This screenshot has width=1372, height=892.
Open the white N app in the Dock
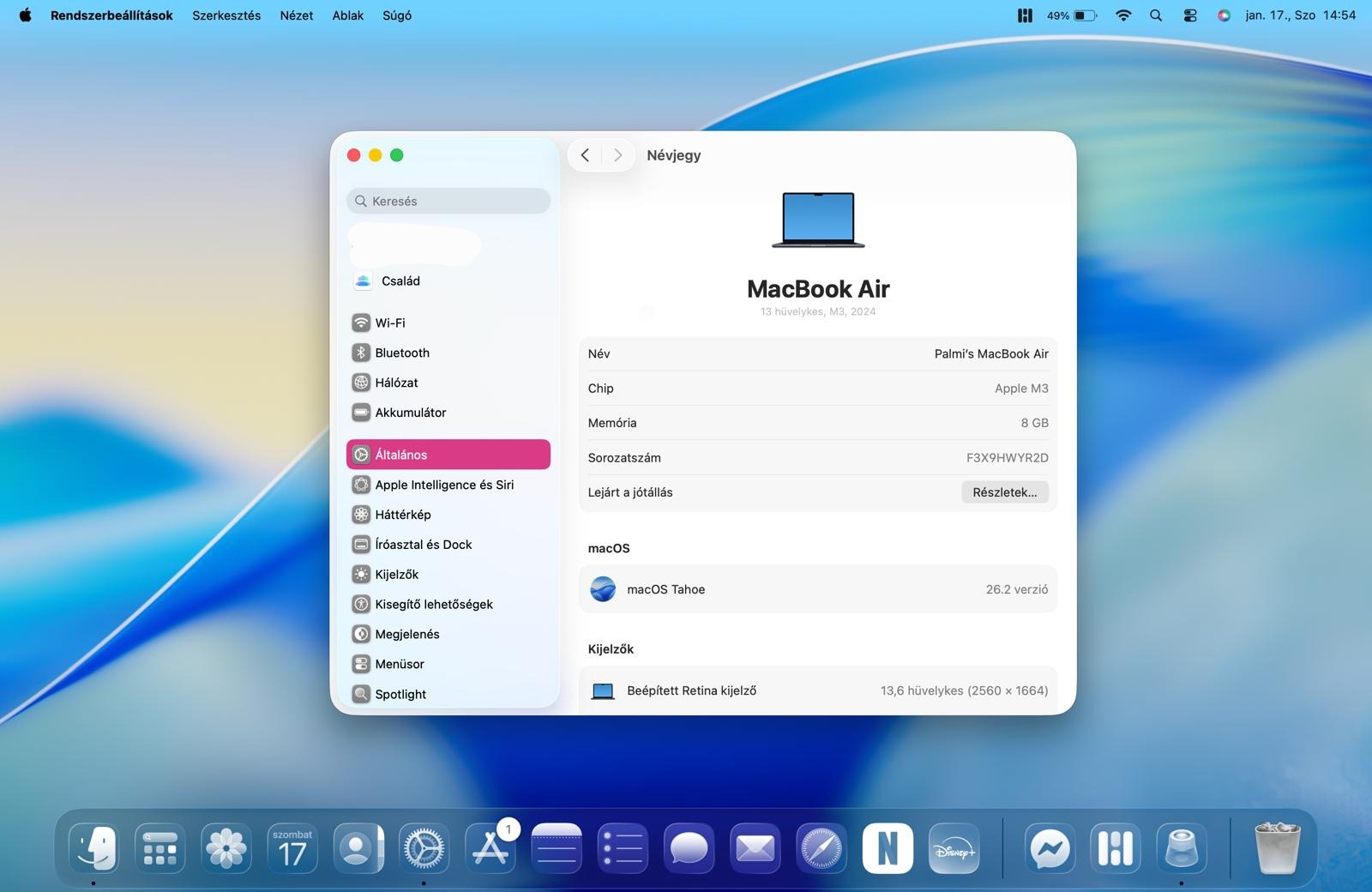point(888,848)
